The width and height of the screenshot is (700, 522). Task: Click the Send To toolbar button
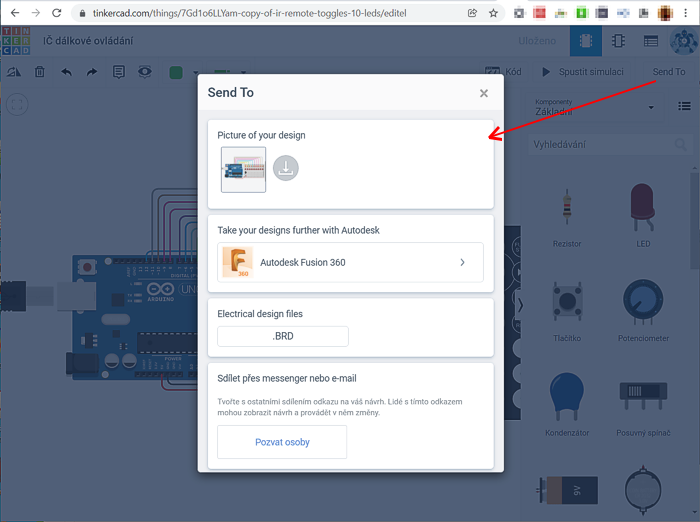click(668, 71)
